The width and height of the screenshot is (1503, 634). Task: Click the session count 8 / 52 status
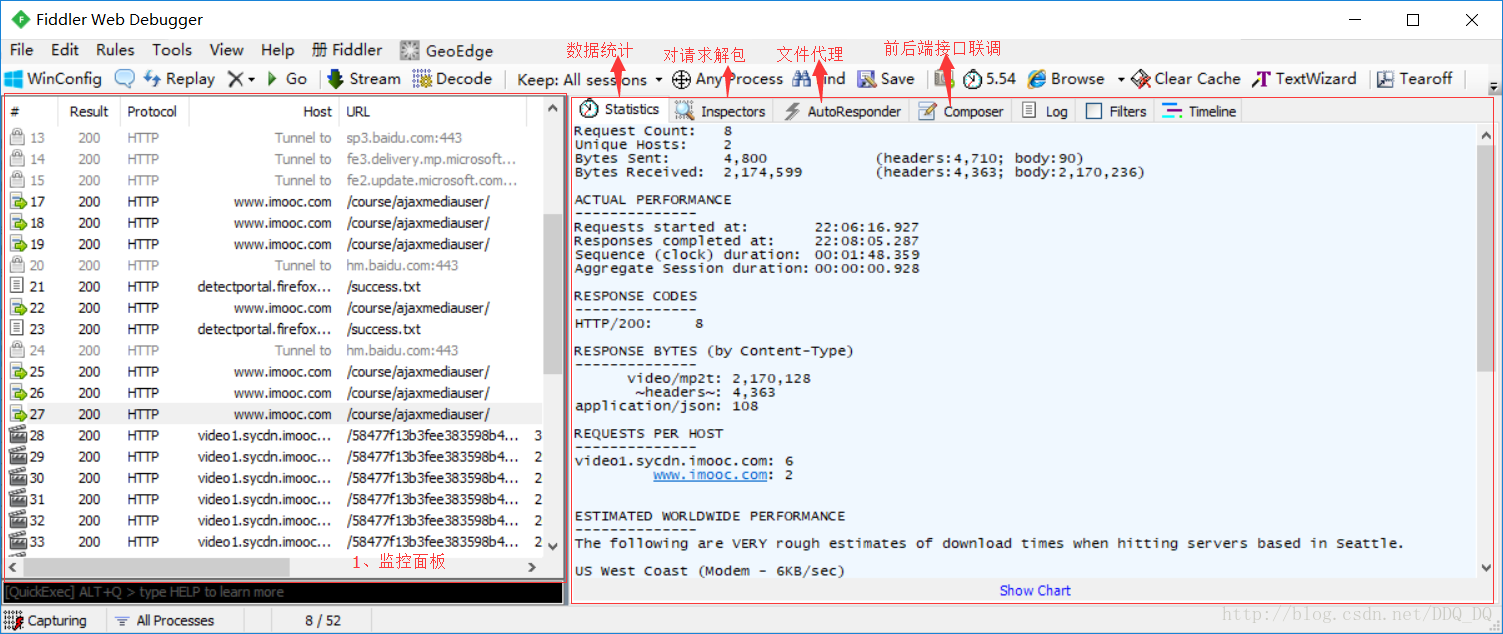pos(323,621)
